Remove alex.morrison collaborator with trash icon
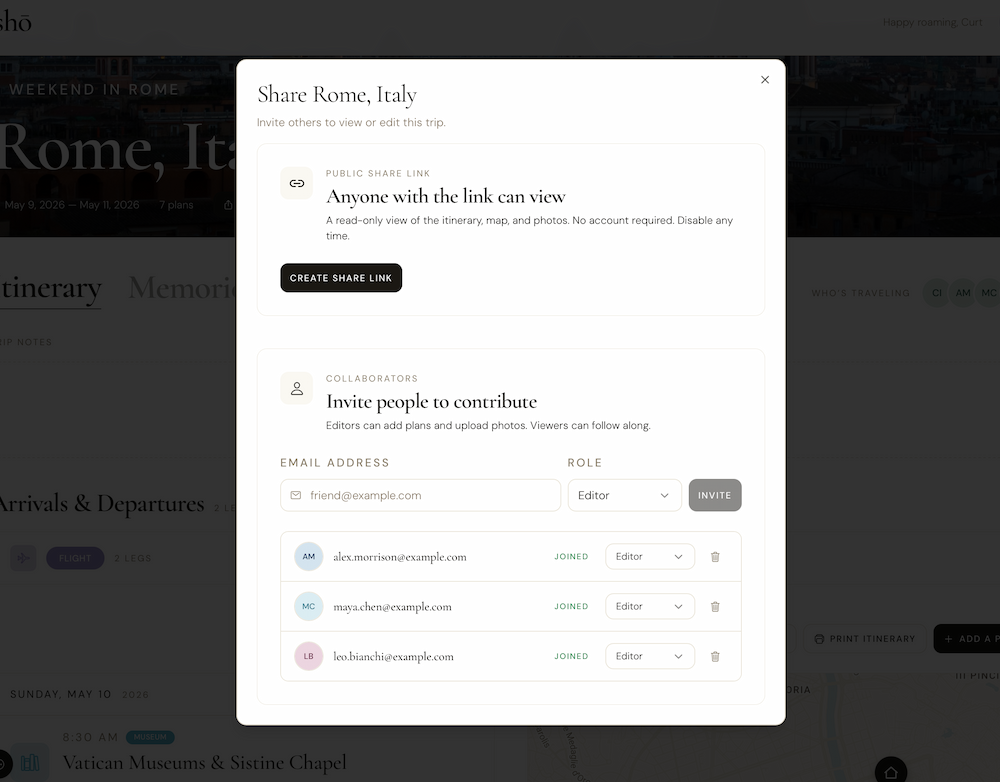 [715, 557]
